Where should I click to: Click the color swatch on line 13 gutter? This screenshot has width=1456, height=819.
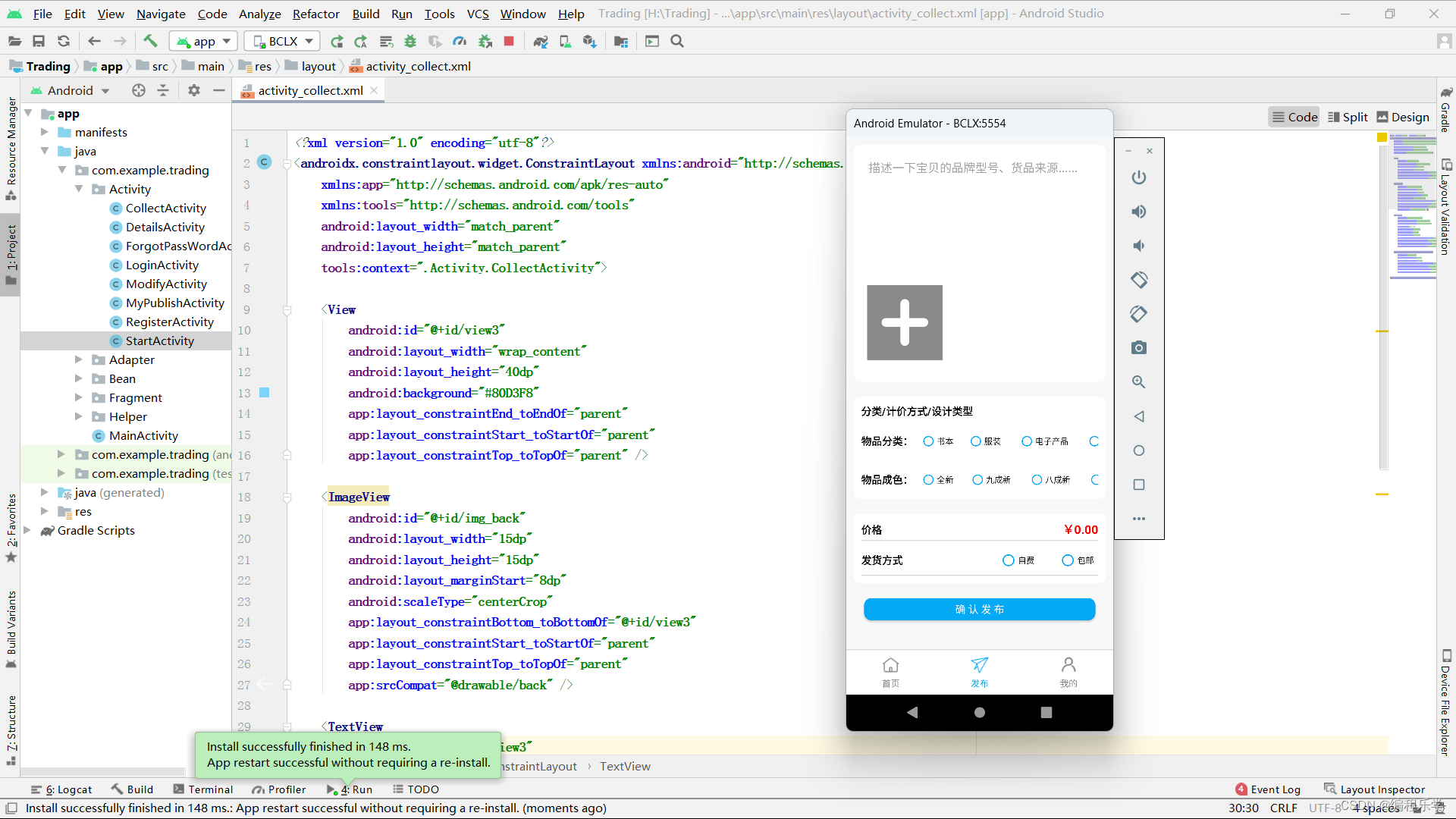click(265, 393)
